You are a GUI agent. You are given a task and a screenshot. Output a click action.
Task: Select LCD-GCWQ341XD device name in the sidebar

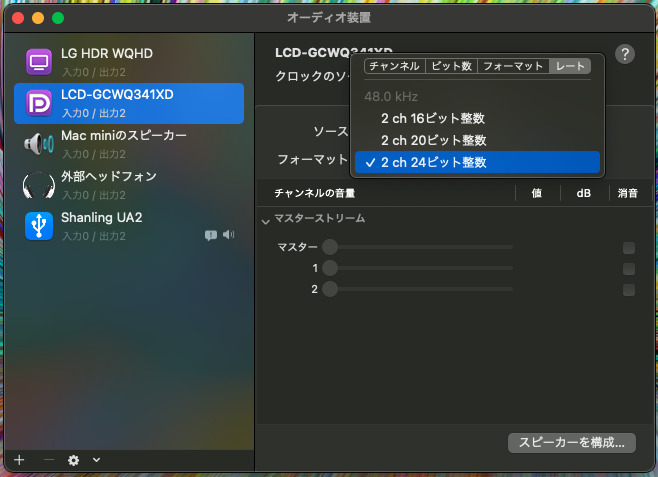tap(117, 94)
